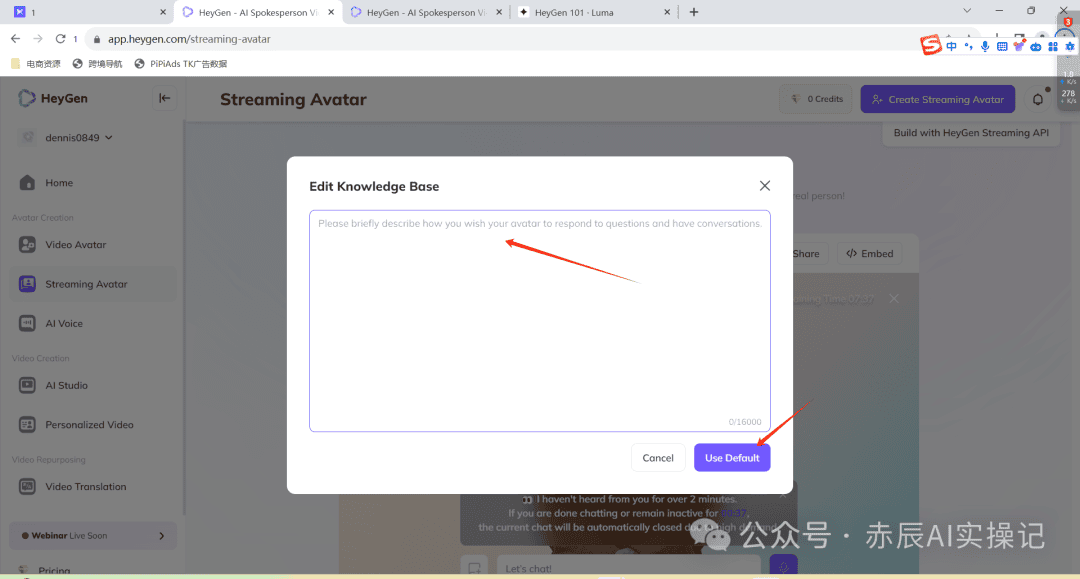Click the AI Voice sidebar icon
The image size is (1080, 579).
click(x=28, y=324)
